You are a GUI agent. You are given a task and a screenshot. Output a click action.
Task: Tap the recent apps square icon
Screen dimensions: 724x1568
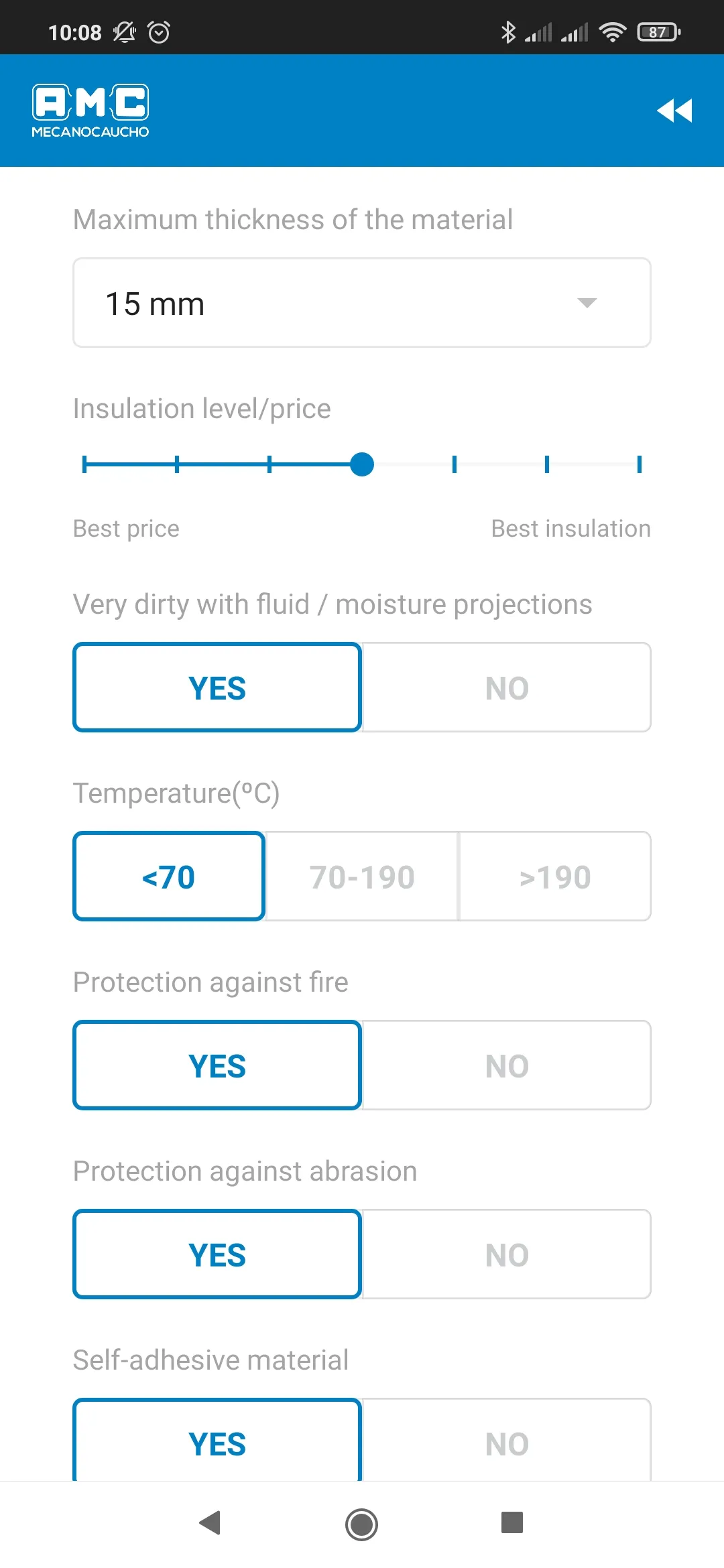(512, 1522)
